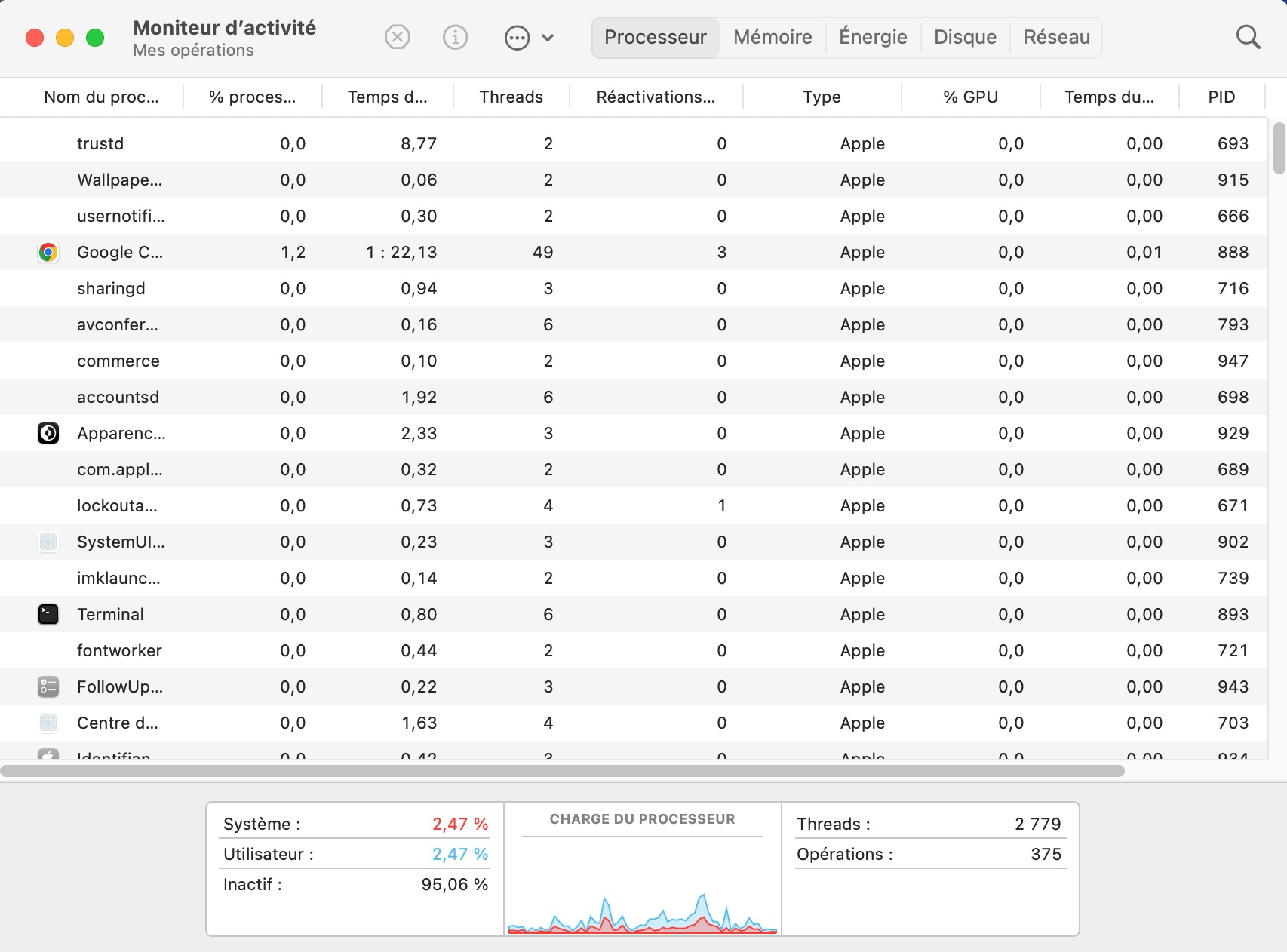Select the Google Chrome process icon
Screen dimensions: 1287x952
48,253
